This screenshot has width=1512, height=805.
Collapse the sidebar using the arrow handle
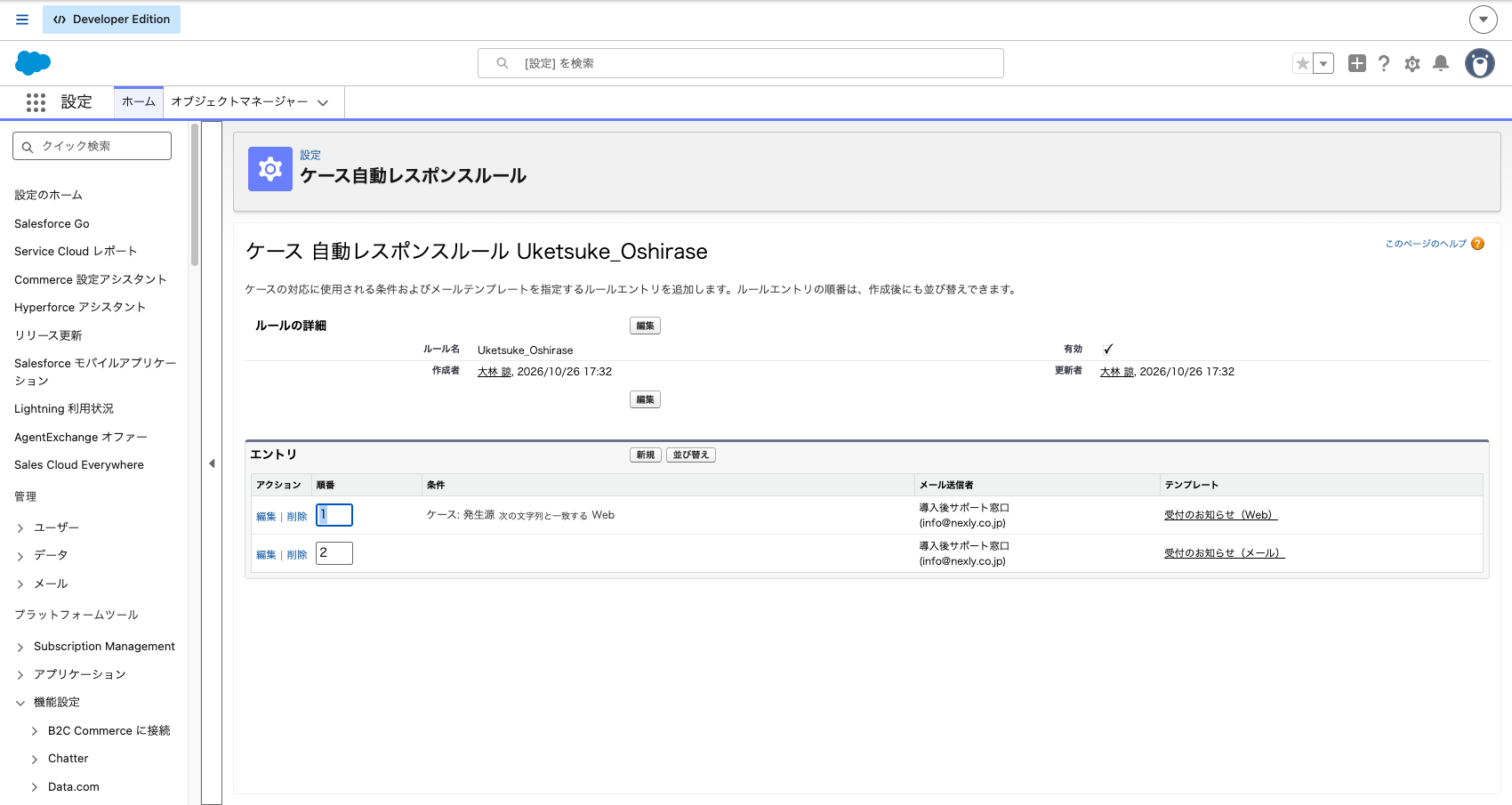click(212, 463)
